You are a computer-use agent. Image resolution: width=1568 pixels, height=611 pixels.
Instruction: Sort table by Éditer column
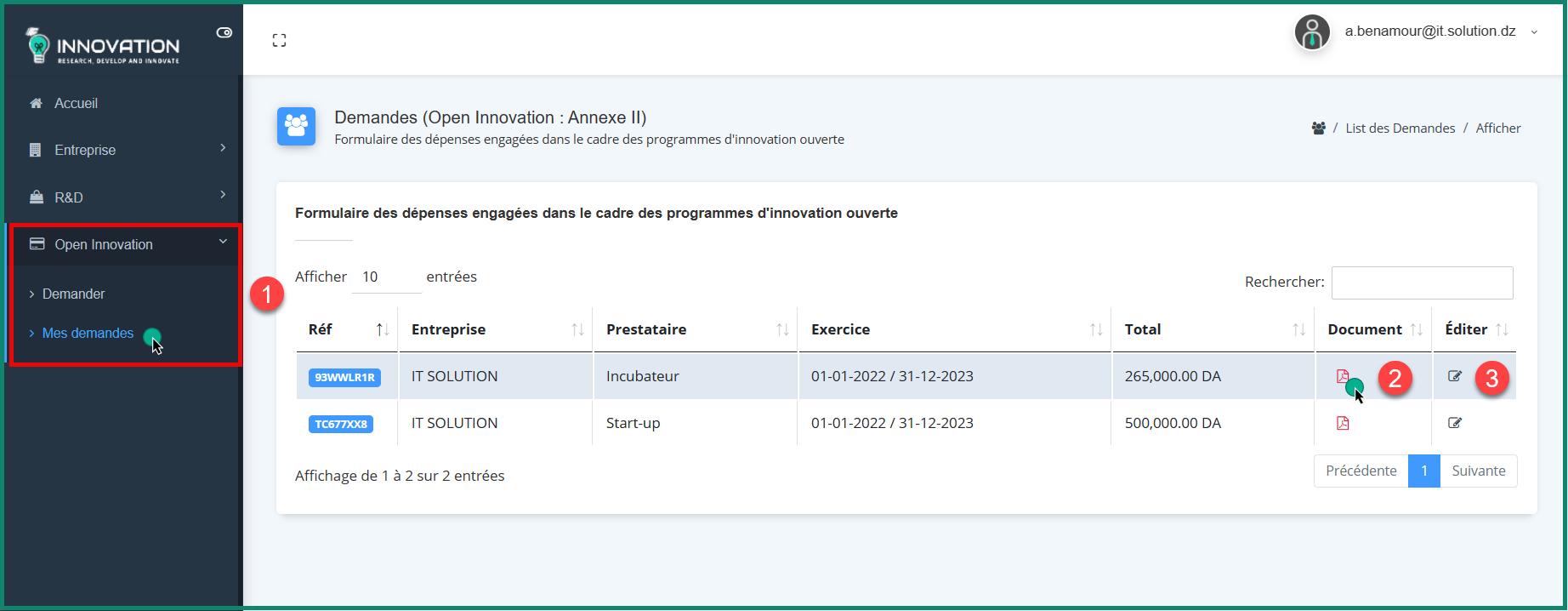point(1474,329)
